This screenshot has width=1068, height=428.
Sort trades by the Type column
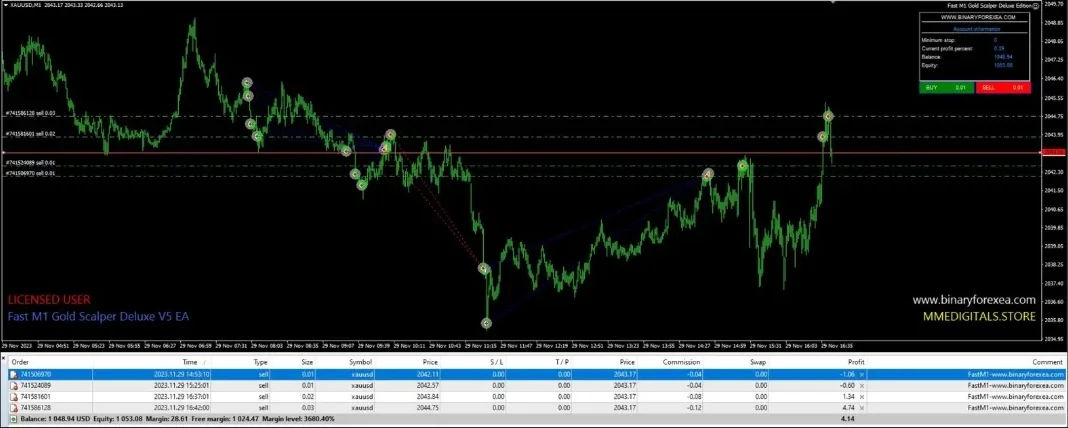260,363
